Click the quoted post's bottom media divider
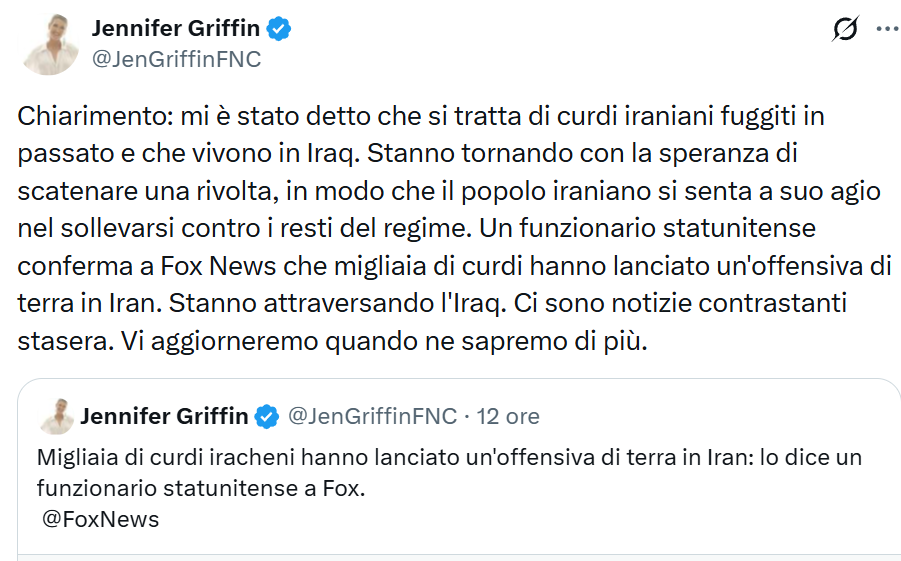901x561 pixels. (x=458, y=556)
